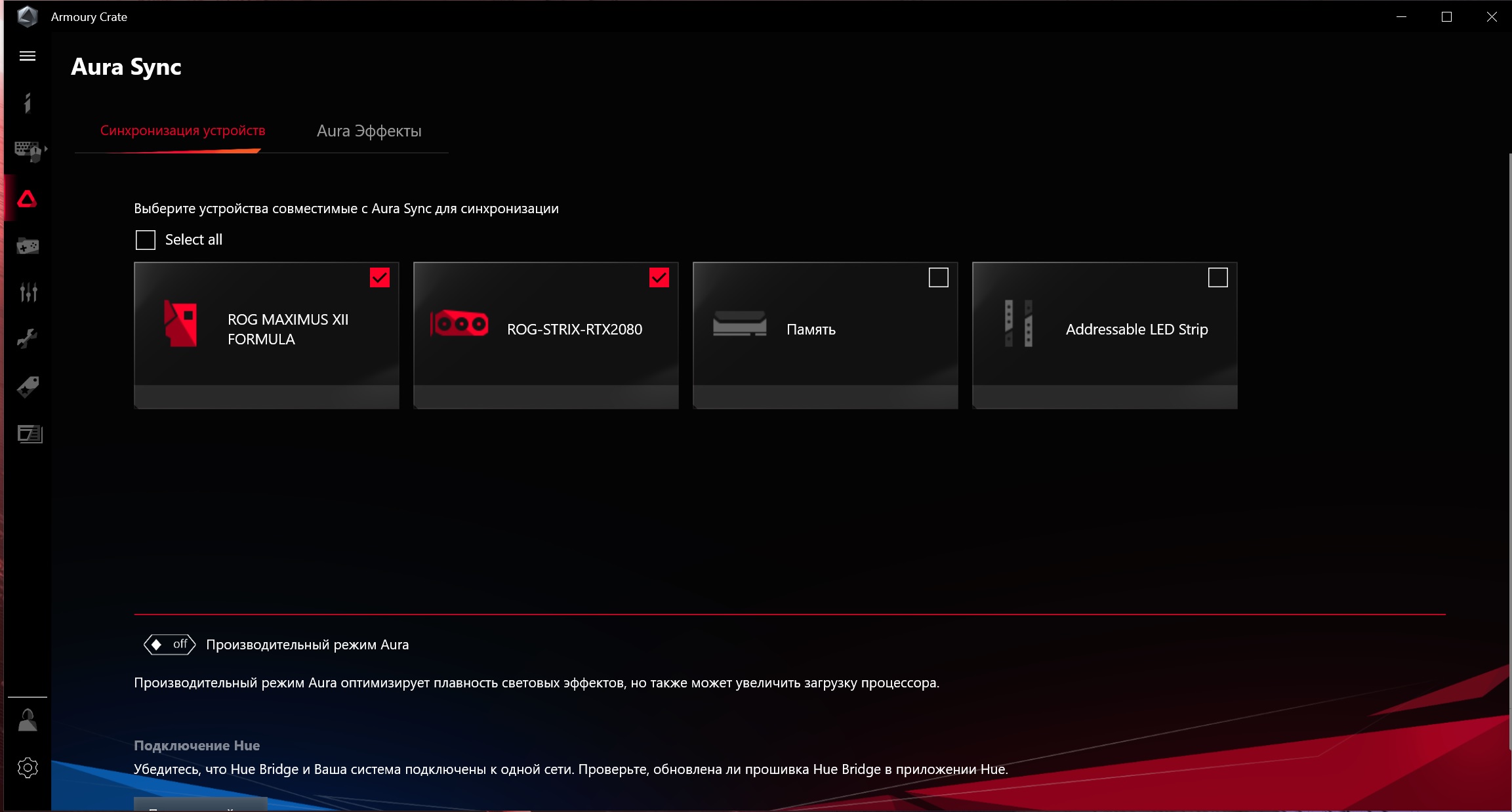The width and height of the screenshot is (1512, 812).
Task: Select Синхронизация устройств tab
Action: [182, 131]
